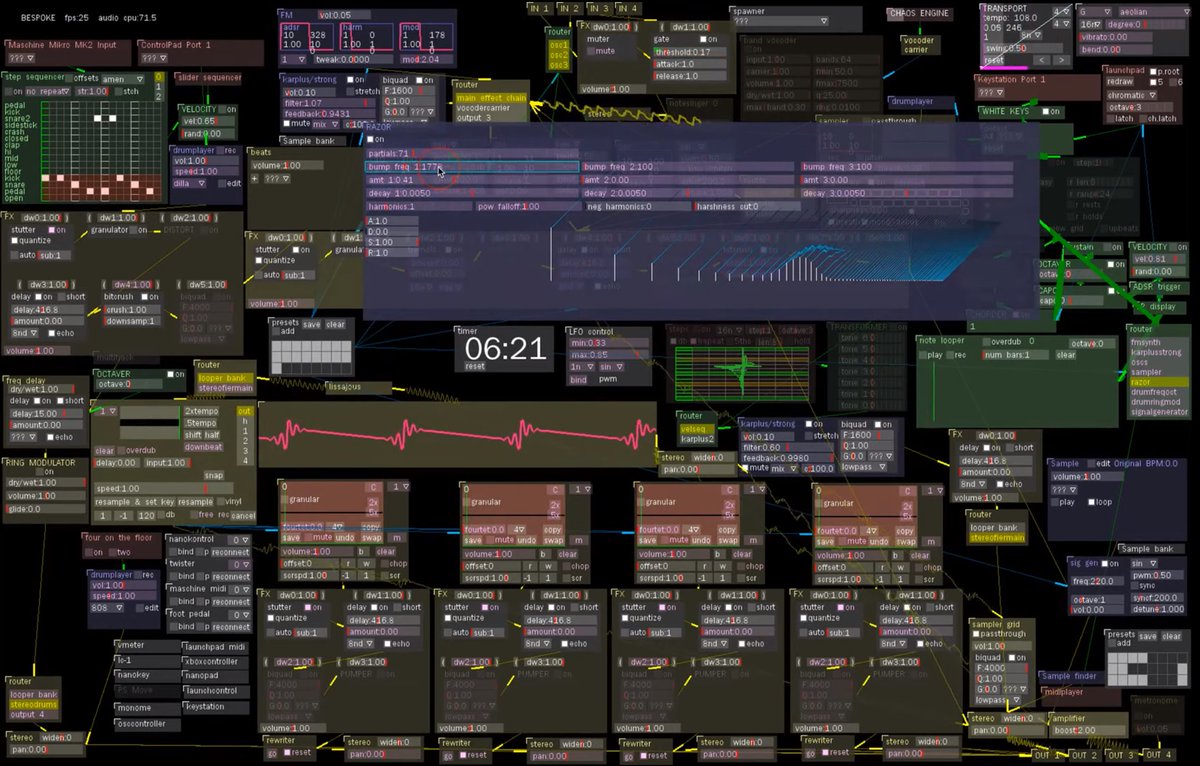Image resolution: width=1200 pixels, height=766 pixels.
Task: Click the forward arrow in the TRANSPORT module
Action: pos(1060,60)
